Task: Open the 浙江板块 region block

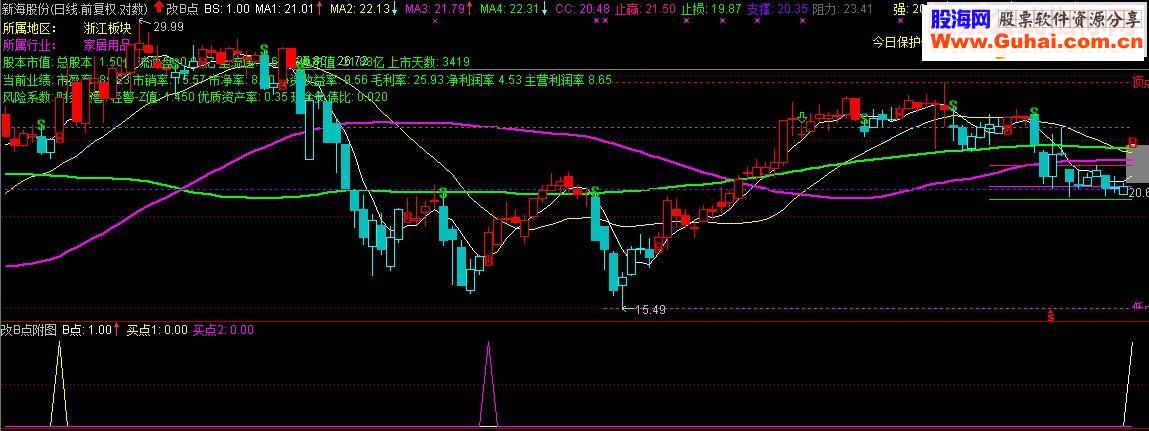Action: pyautogui.click(x=108, y=29)
